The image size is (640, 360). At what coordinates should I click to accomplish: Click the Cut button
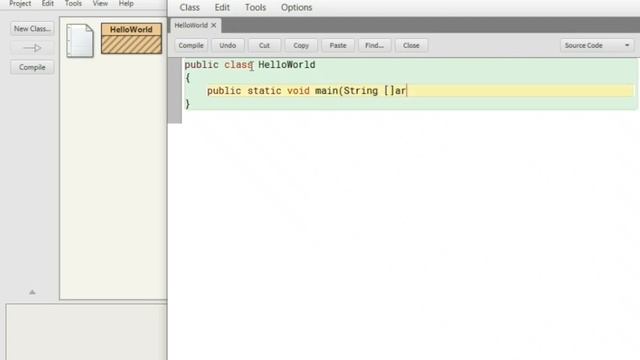tap(264, 45)
